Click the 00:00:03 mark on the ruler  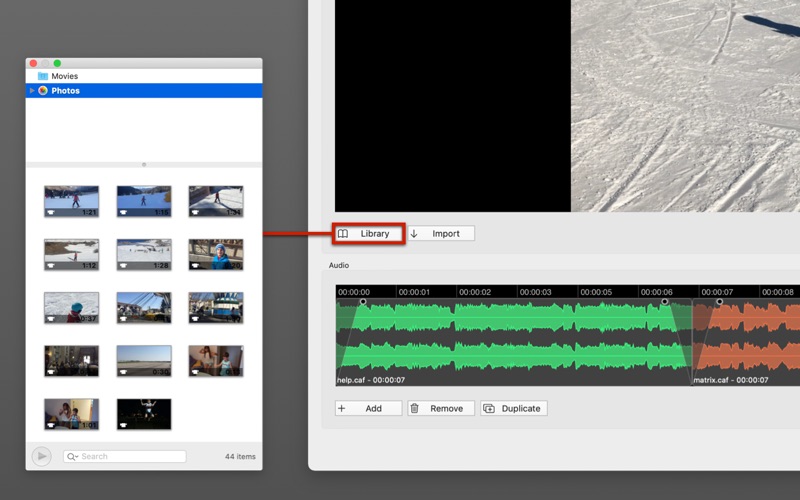point(535,292)
